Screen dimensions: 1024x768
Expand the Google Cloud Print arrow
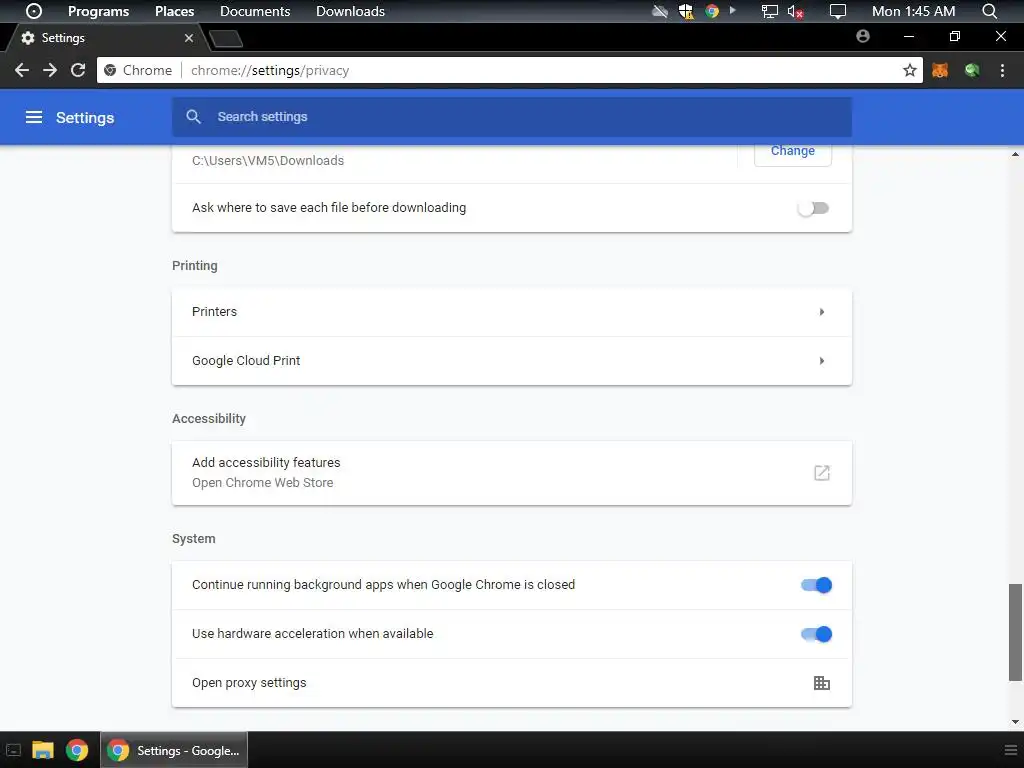pos(822,361)
